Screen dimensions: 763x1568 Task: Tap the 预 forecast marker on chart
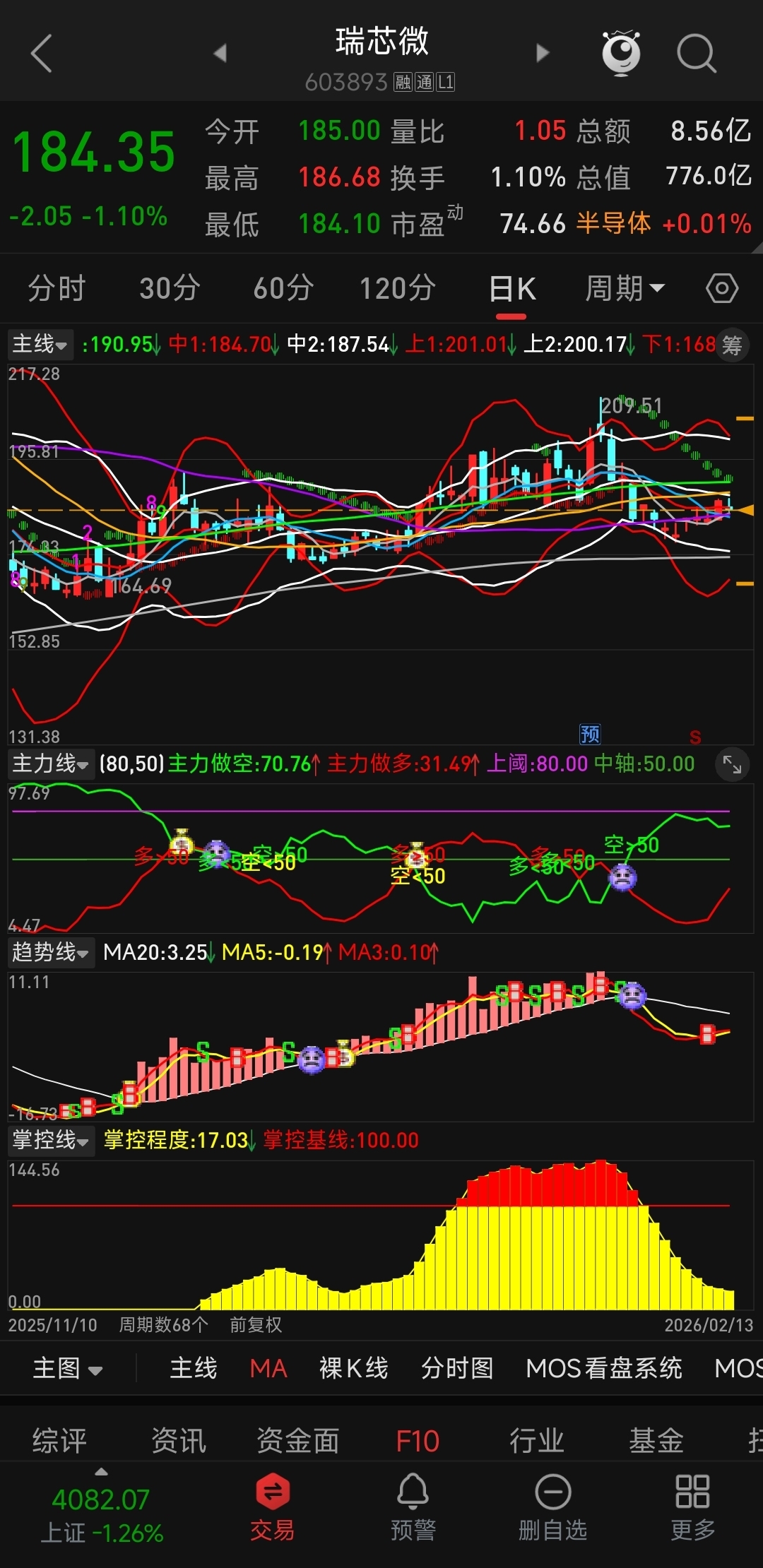pyautogui.click(x=590, y=735)
